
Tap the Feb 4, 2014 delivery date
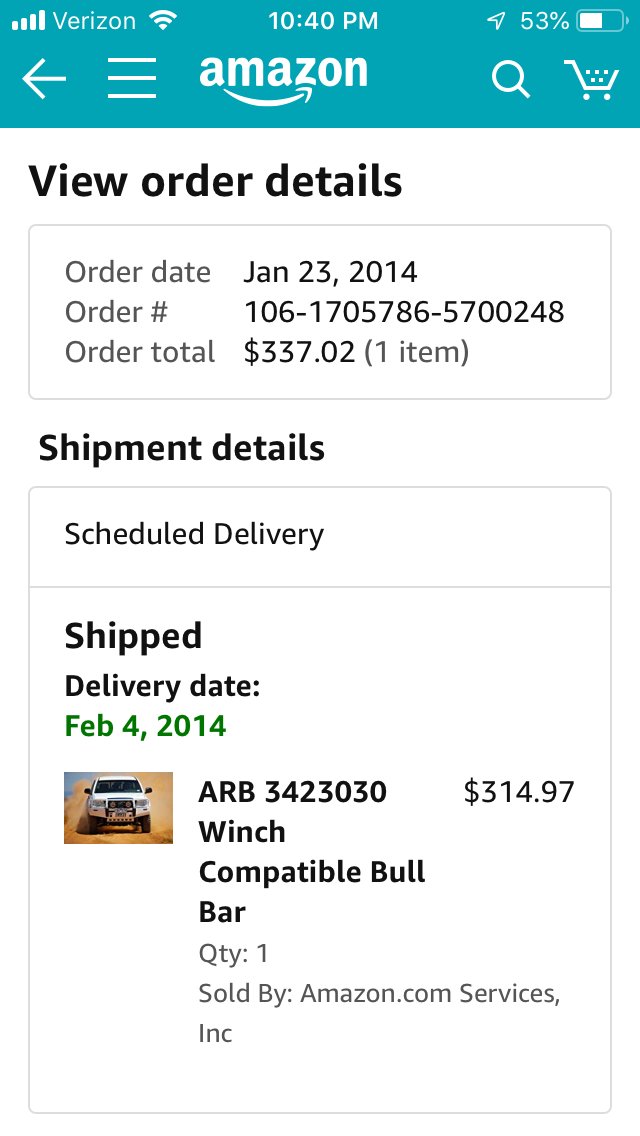tap(146, 726)
